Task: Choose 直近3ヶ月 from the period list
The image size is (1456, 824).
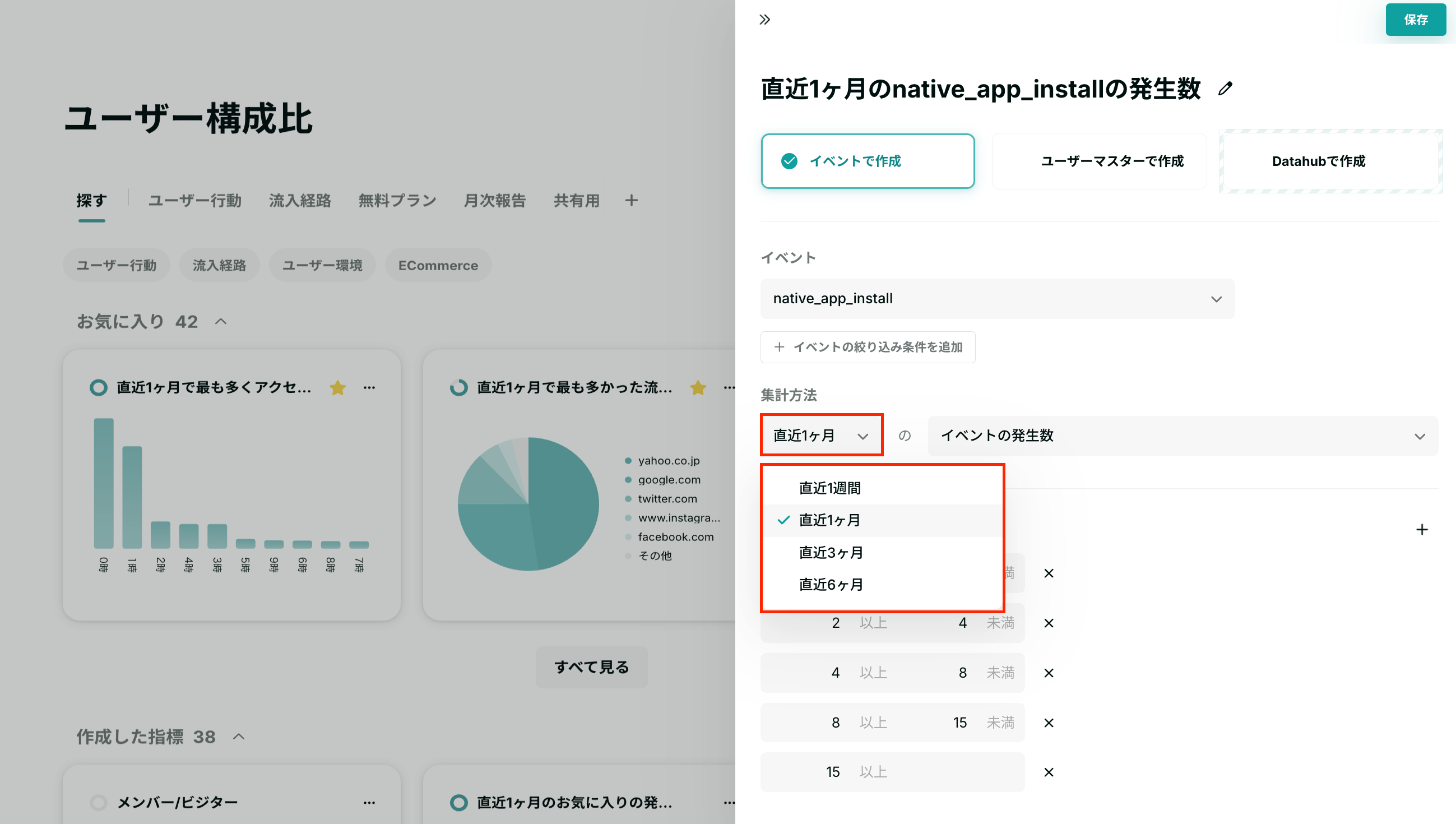Action: [883, 552]
